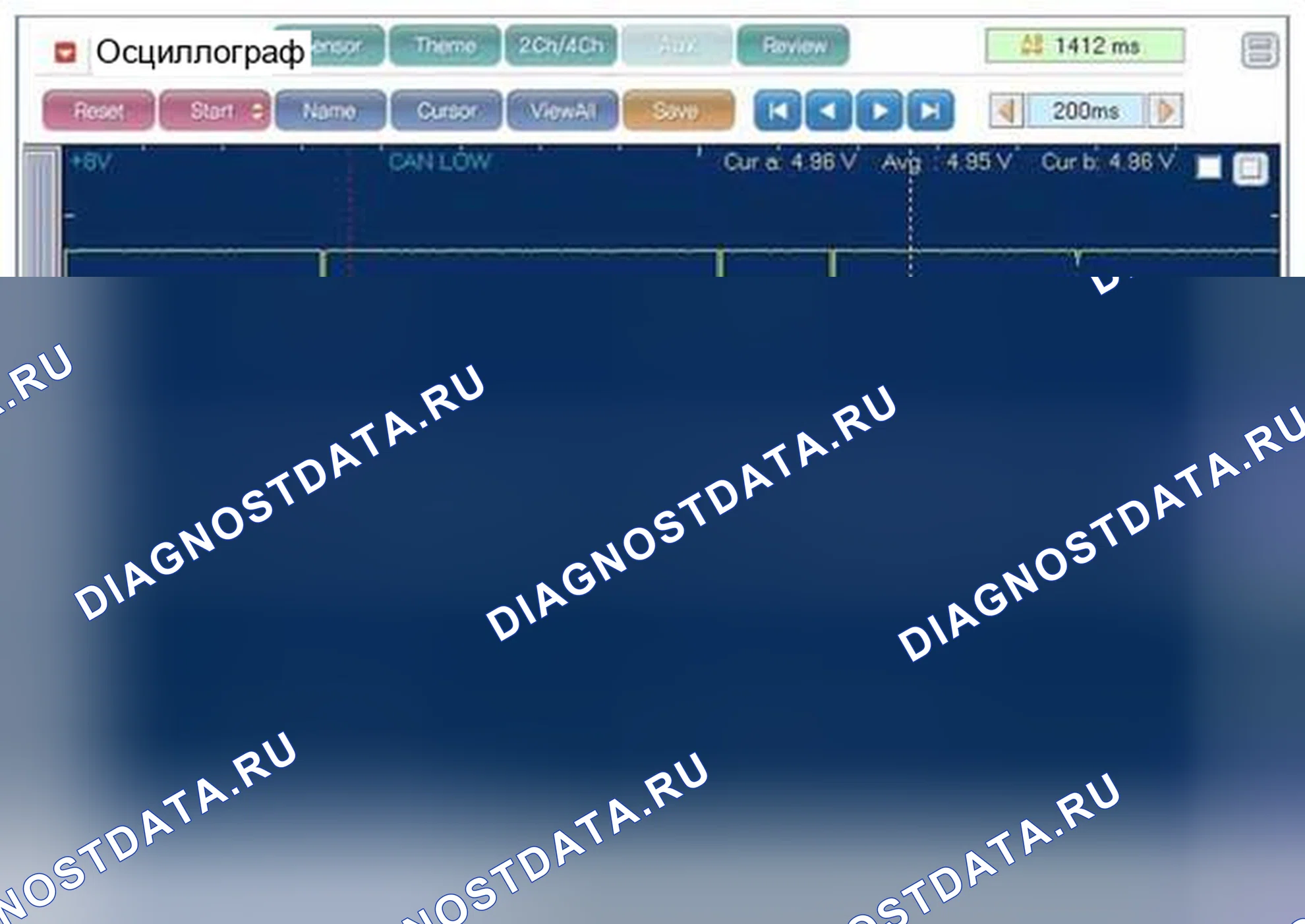The image size is (1305, 924).
Task: Save the waveform with Save button
Action: tap(678, 110)
